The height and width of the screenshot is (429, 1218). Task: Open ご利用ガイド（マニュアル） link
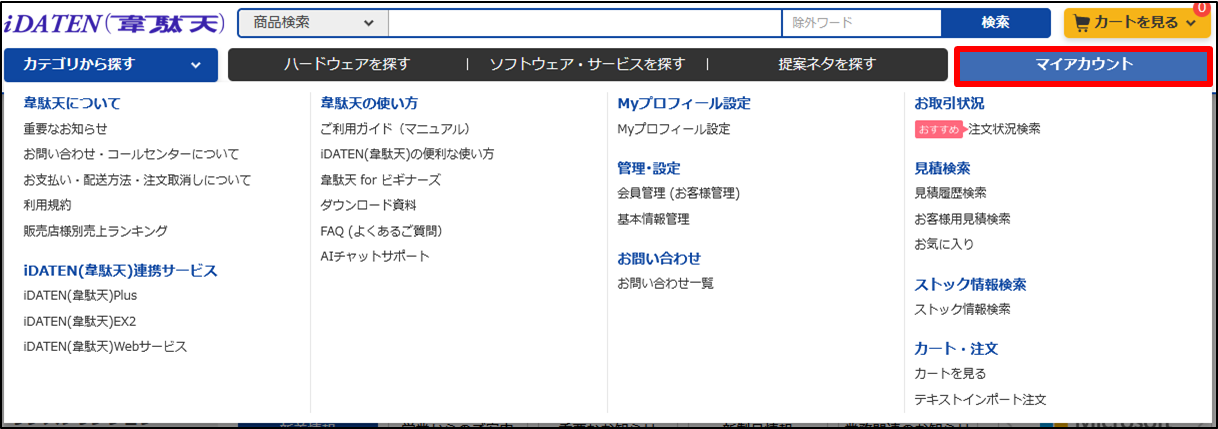[x=395, y=129]
